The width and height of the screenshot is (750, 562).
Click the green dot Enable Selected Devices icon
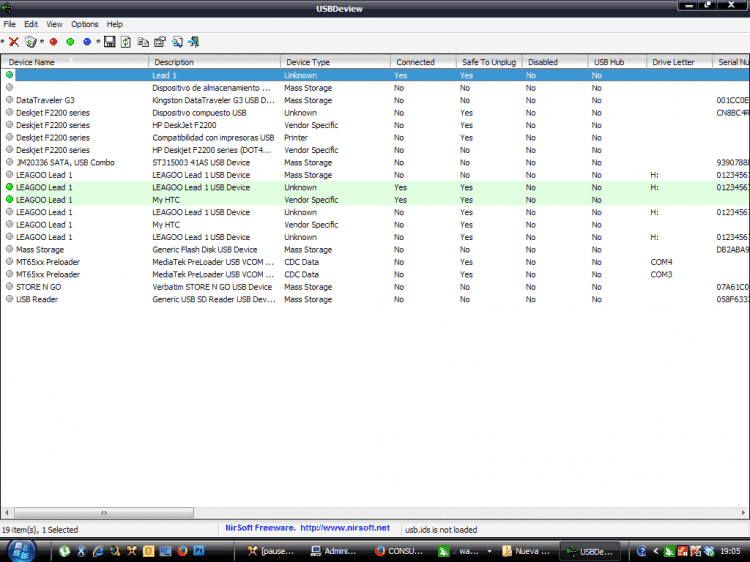(70, 42)
